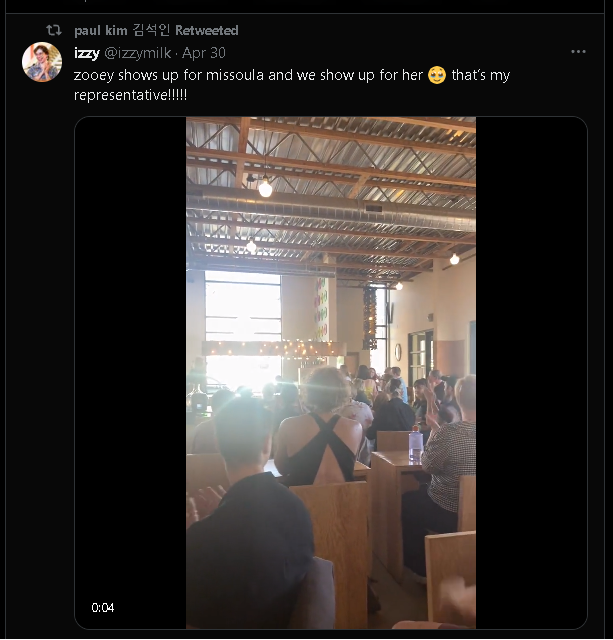
Task: Click the 'izzy' display name
Action: (87, 53)
